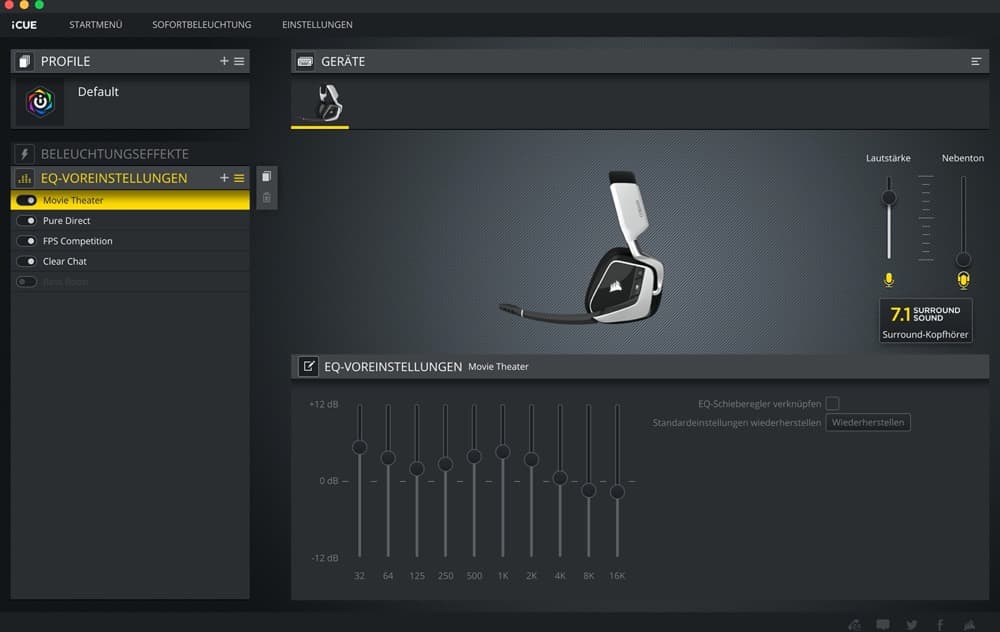Select the Default profile's colorful power icon
The image size is (1000, 632).
(x=40, y=102)
